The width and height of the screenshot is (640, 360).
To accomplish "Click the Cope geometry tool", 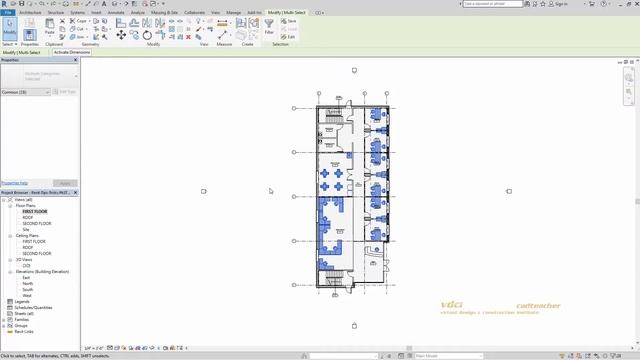I will [x=78, y=21].
